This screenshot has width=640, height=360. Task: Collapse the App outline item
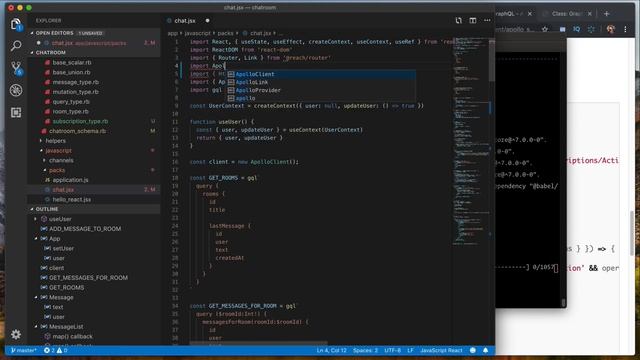(x=36, y=238)
